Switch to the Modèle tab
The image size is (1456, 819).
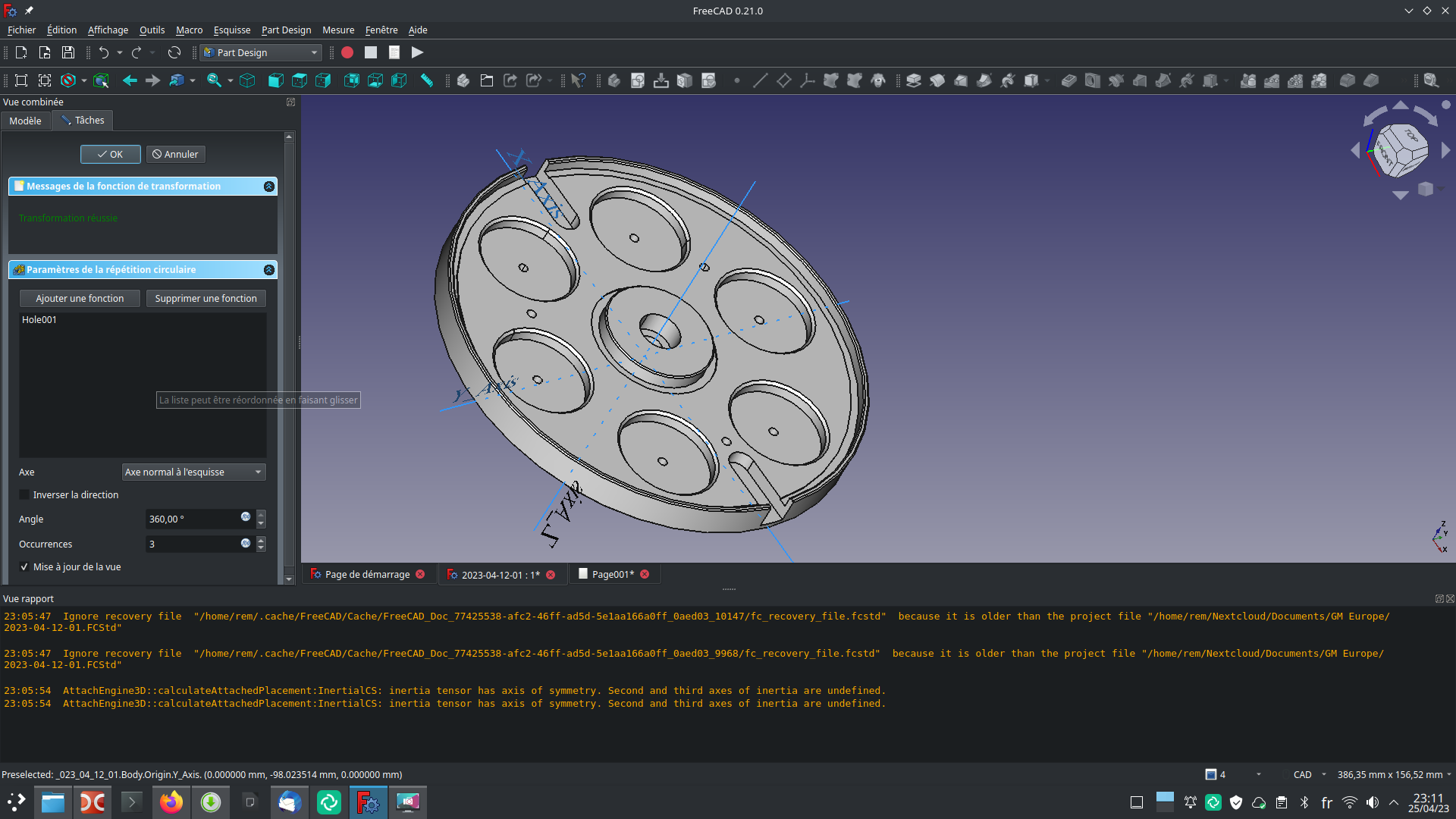point(25,120)
